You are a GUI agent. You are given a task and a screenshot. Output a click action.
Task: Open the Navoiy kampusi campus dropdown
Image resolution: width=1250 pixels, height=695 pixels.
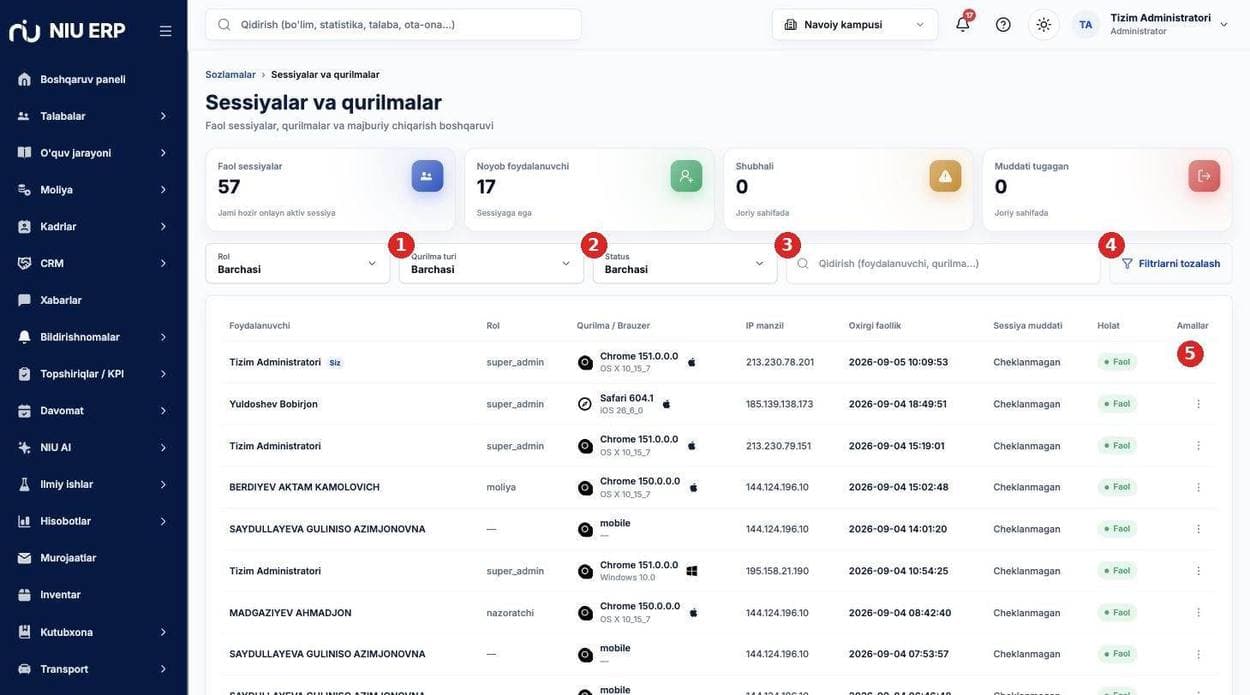pyautogui.click(x=855, y=24)
